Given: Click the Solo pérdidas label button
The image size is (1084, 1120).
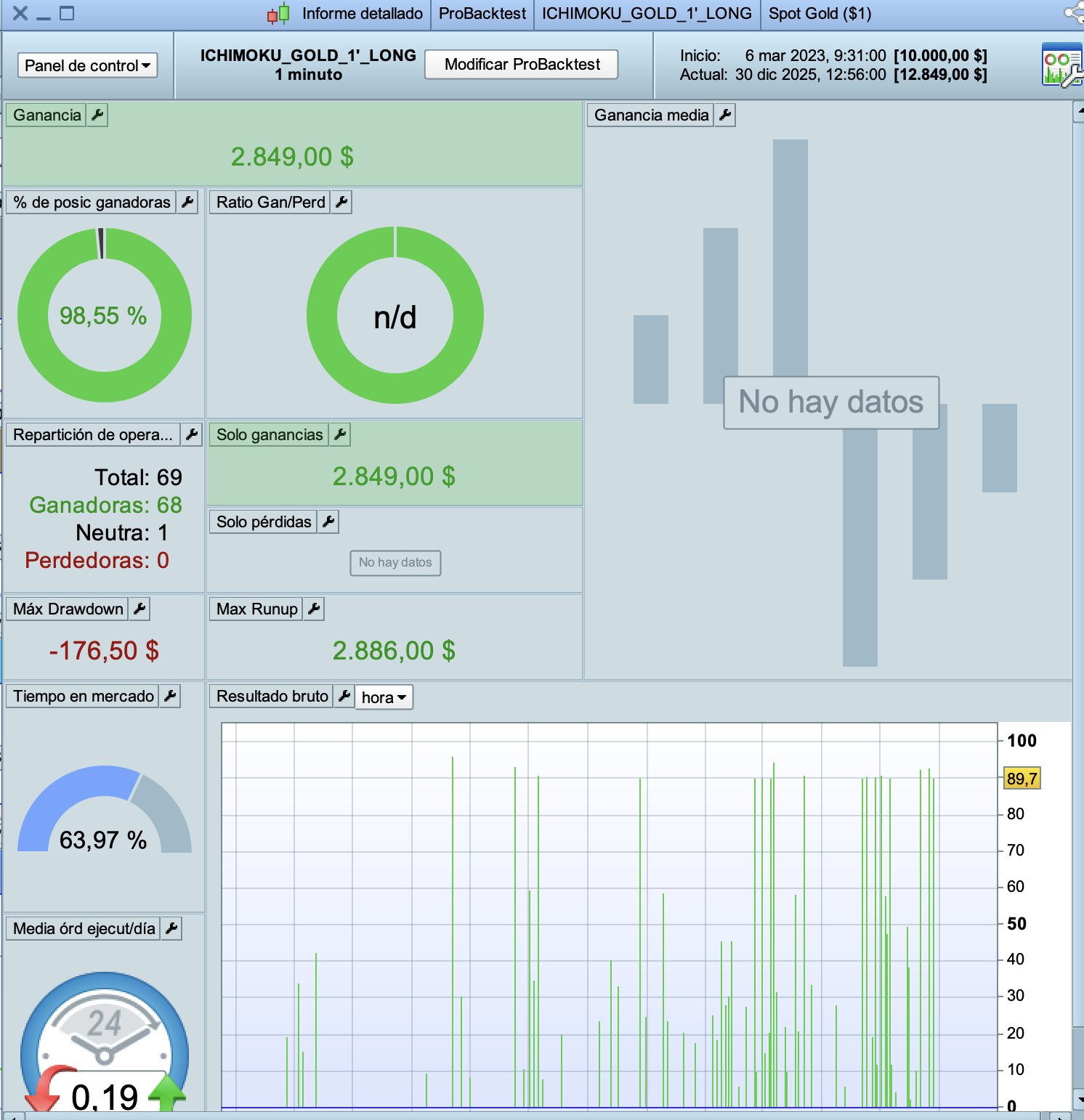Looking at the screenshot, I should [264, 522].
